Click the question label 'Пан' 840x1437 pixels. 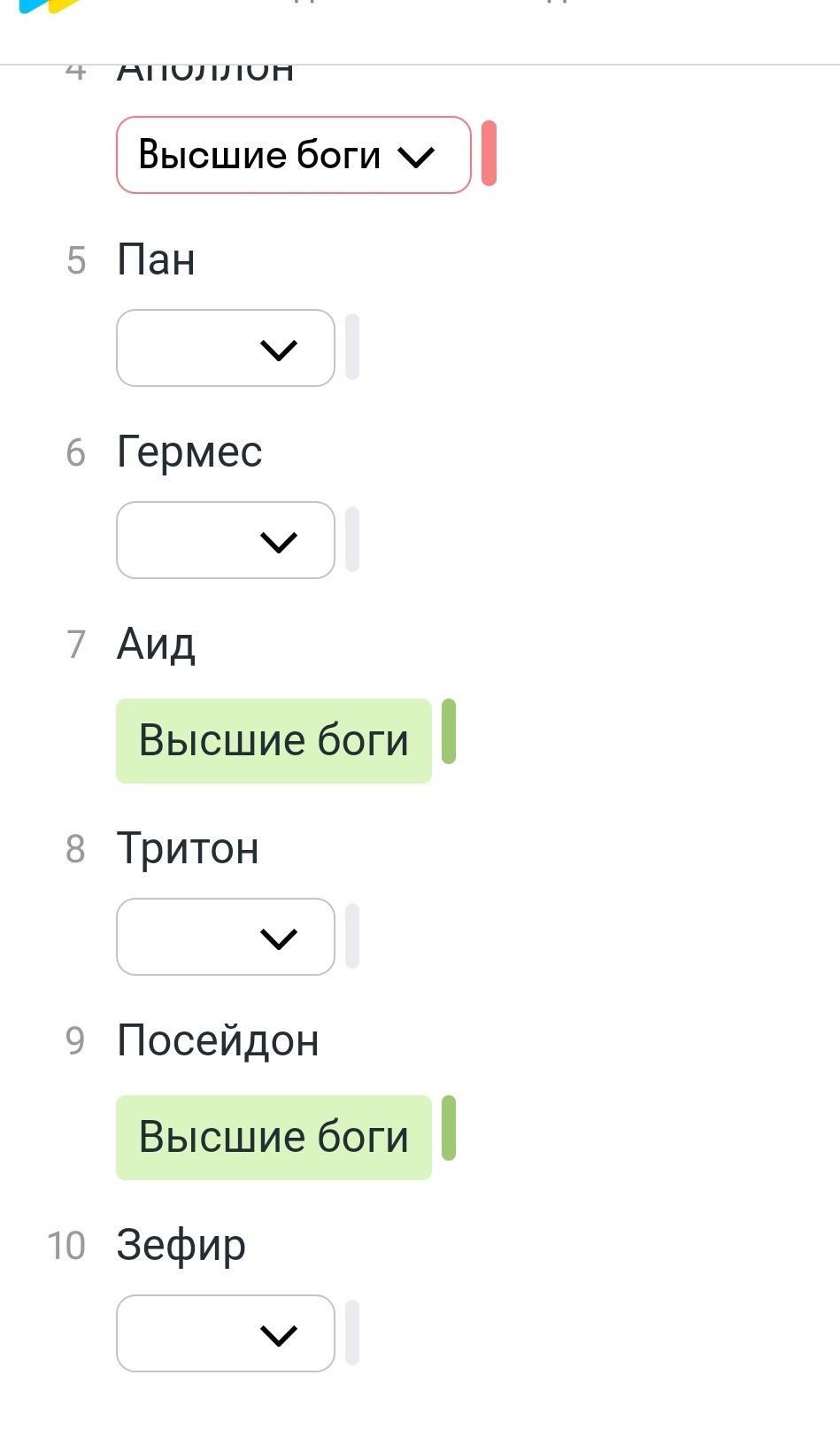coord(156,260)
